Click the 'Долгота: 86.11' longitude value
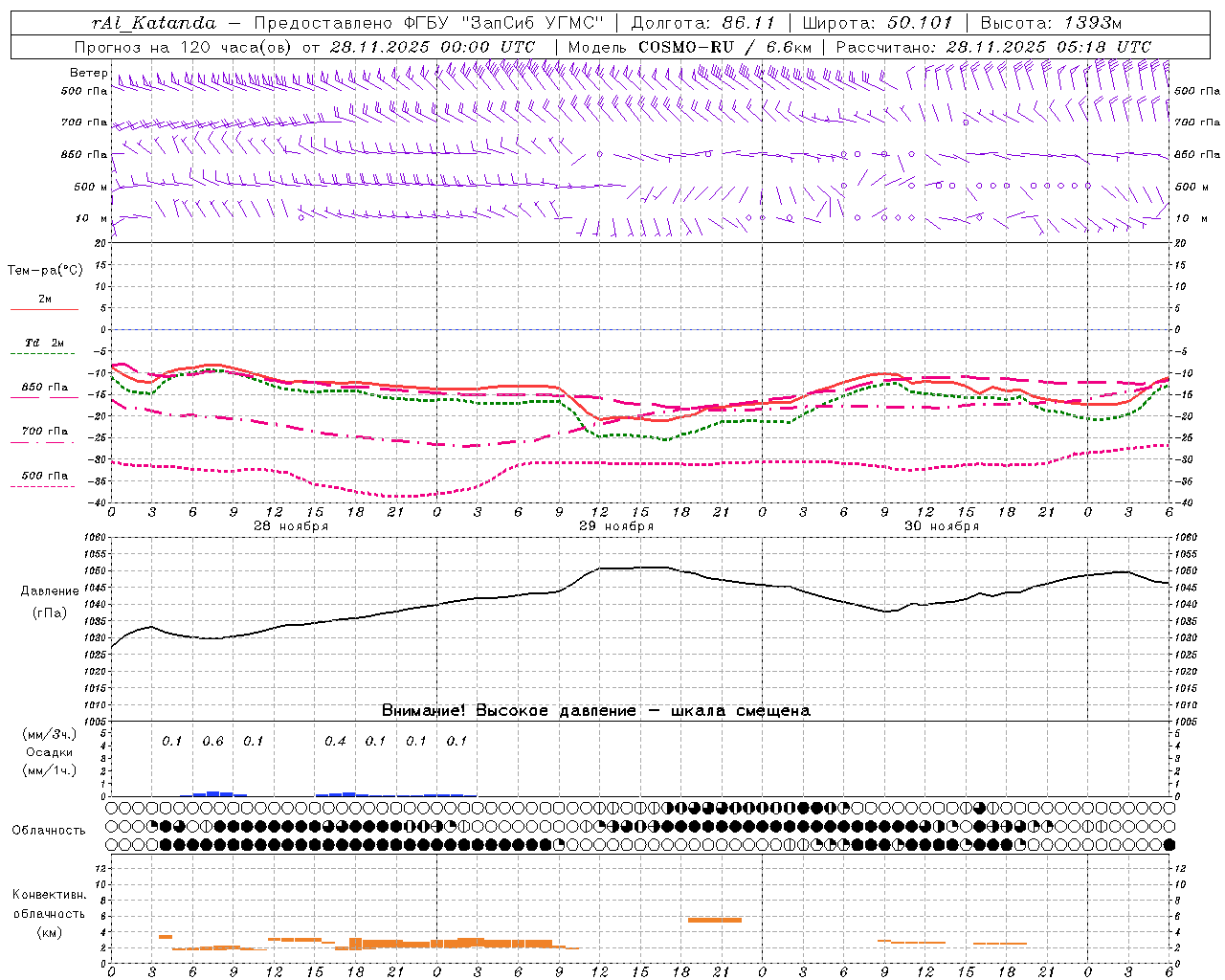This screenshot has width=1225, height=980. pyautogui.click(x=703, y=23)
